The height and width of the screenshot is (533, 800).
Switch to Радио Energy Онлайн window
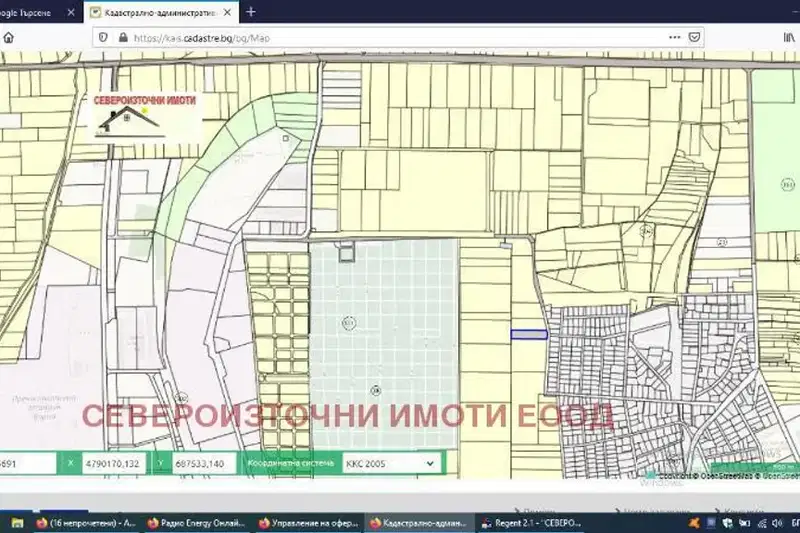pos(196,523)
